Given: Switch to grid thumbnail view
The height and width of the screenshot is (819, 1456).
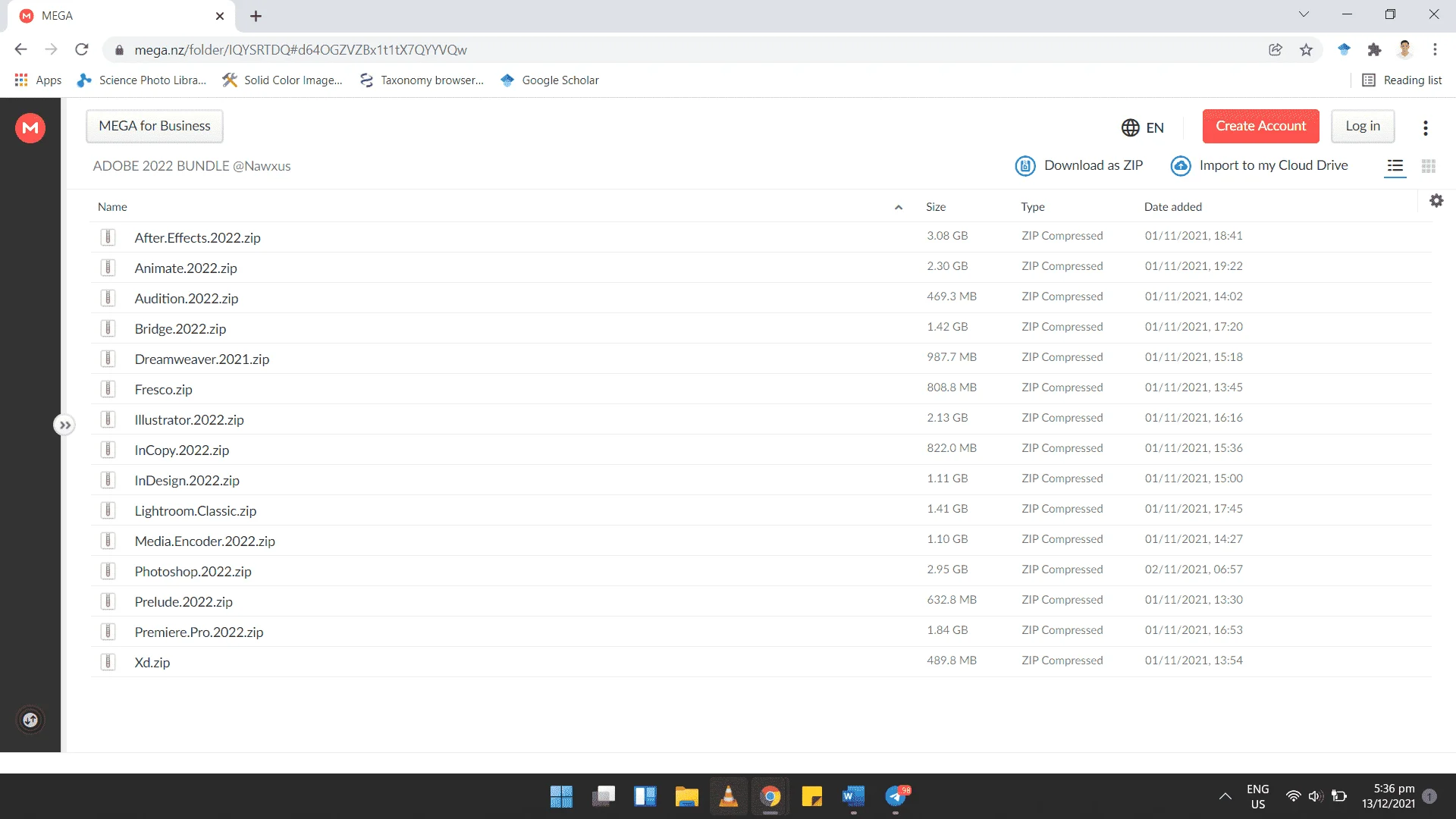Looking at the screenshot, I should tap(1429, 166).
